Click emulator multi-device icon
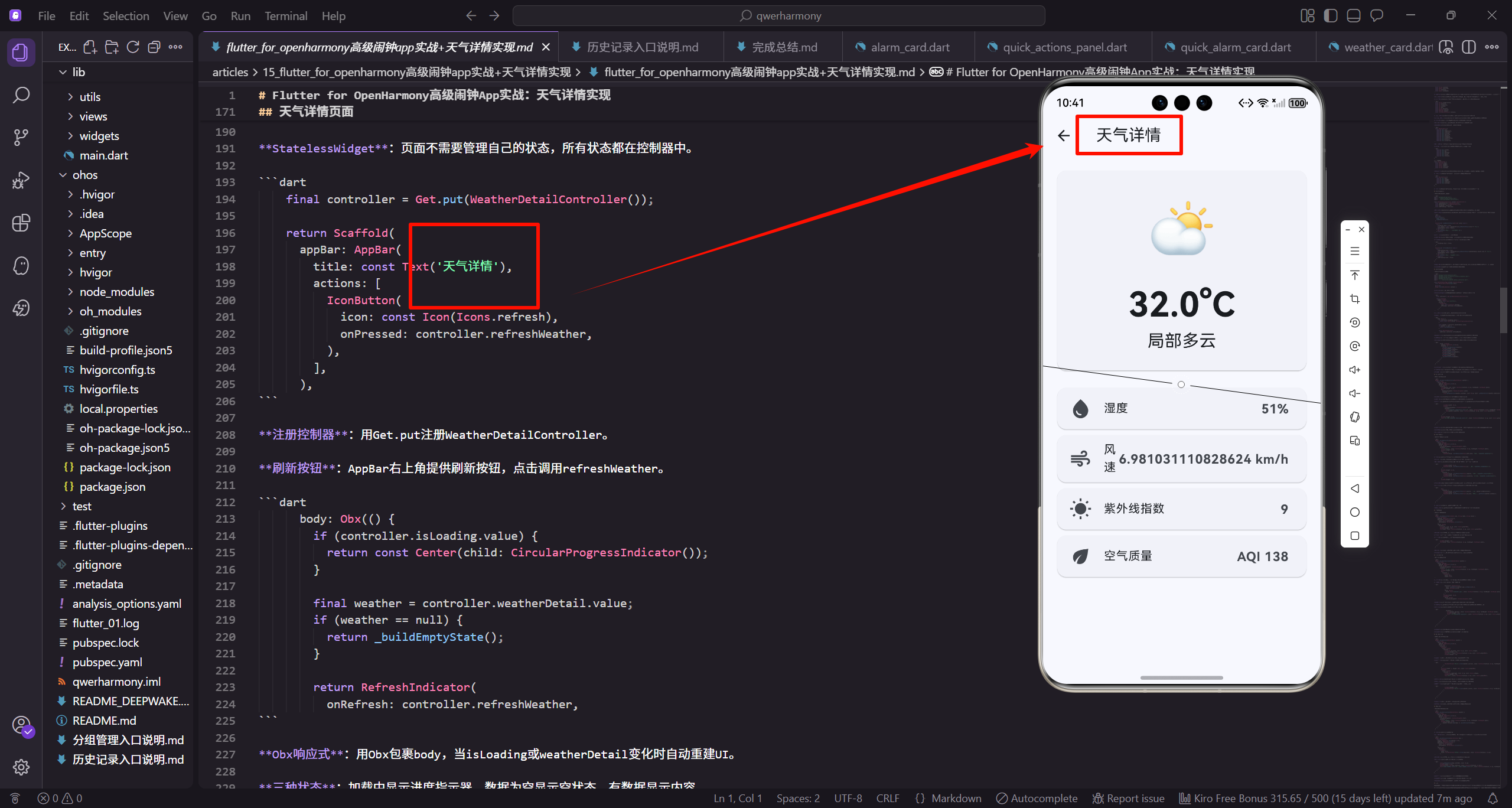1512x808 pixels. click(x=1355, y=441)
